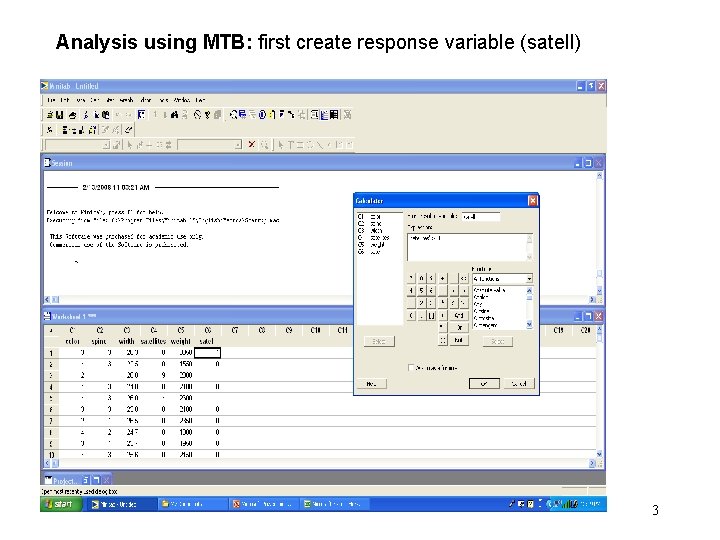Click Session window vertical scrollbar up arrow
The image size is (720, 540).
click(x=599, y=176)
